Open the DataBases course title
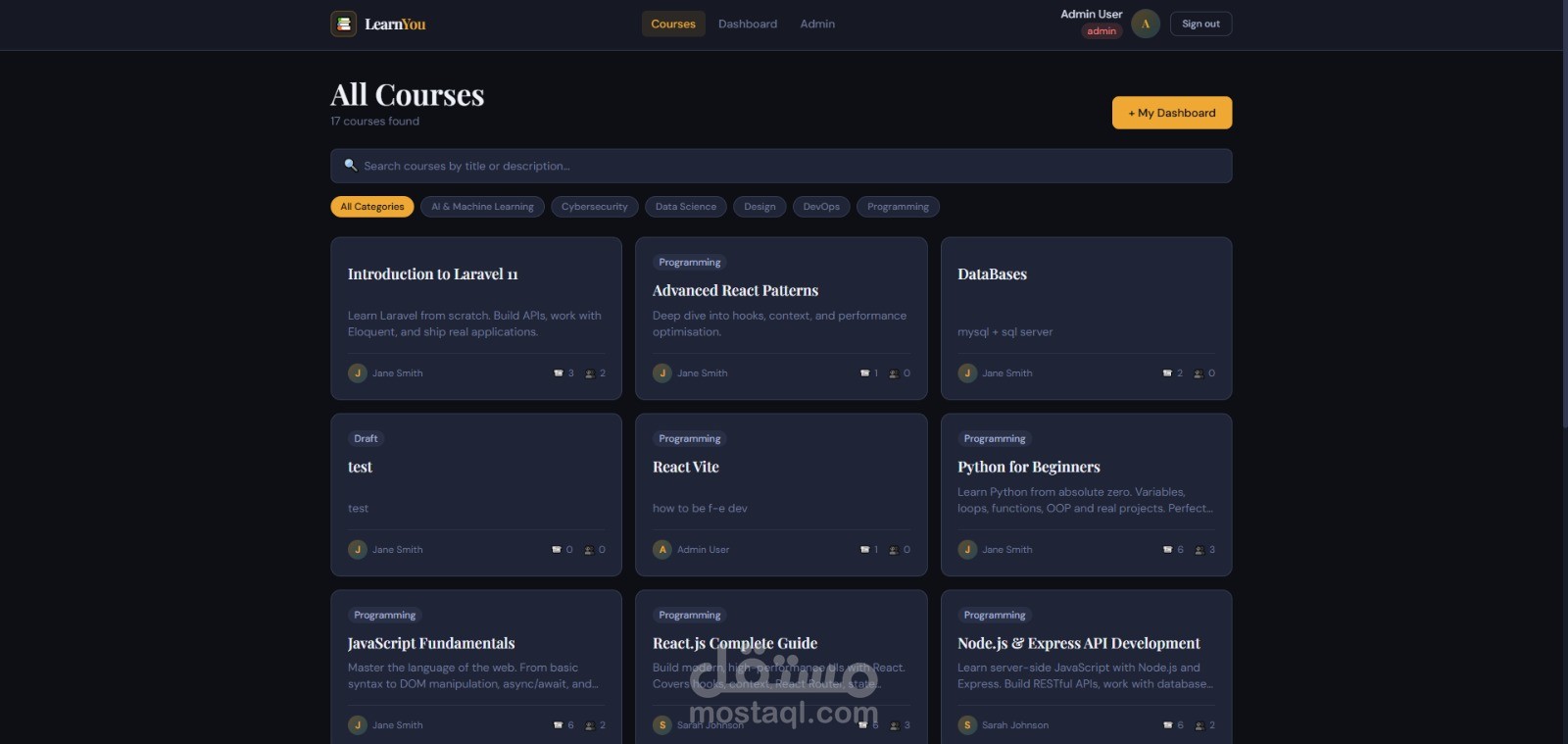1568x744 pixels. (992, 274)
